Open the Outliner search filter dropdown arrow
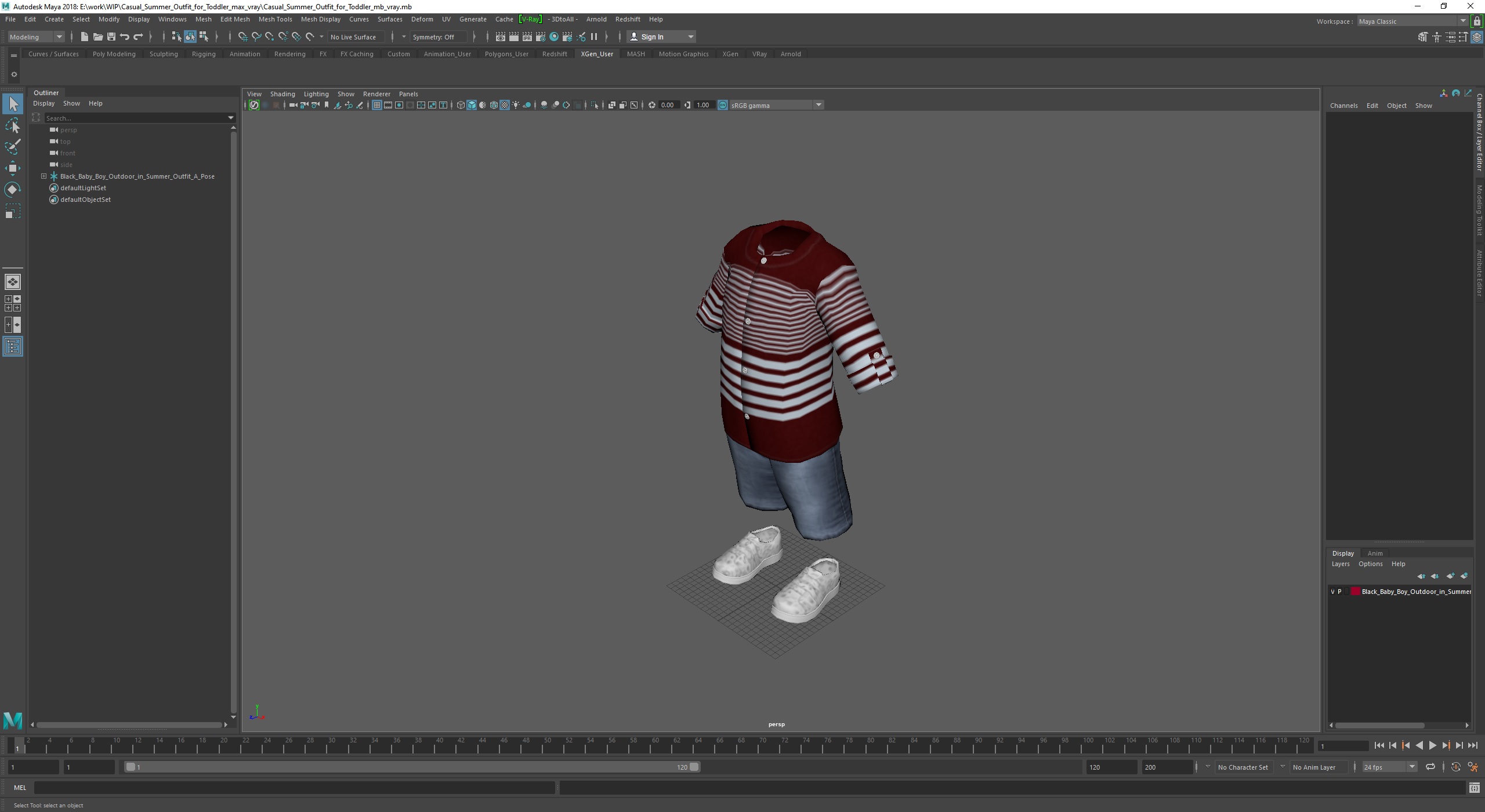 [x=231, y=118]
